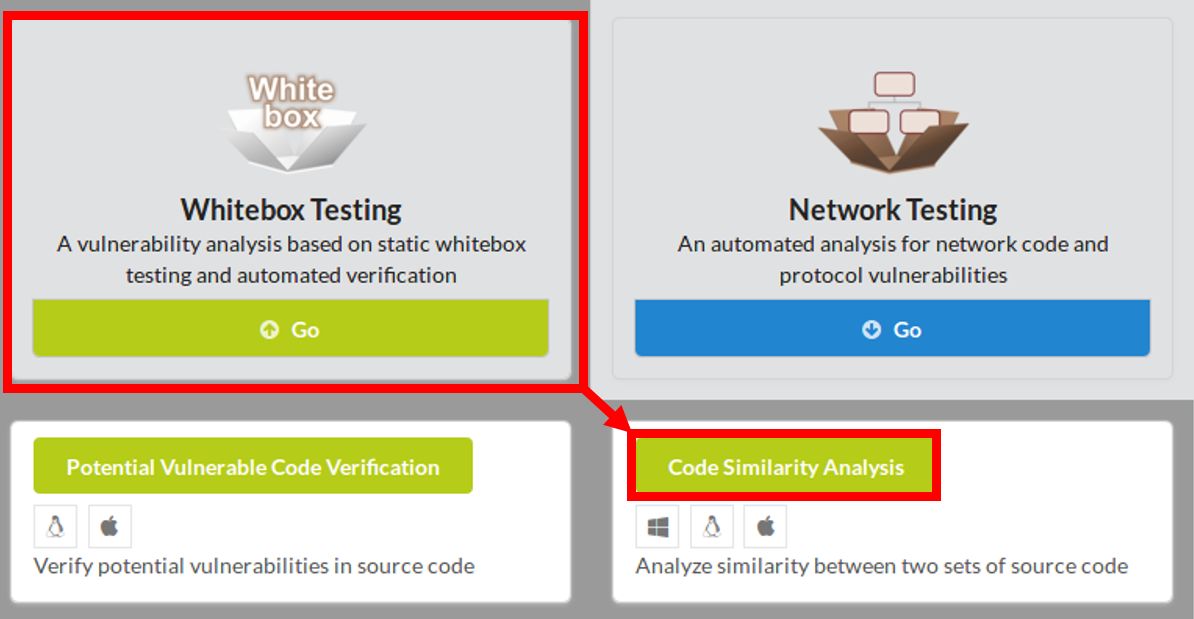Click the static whitebox testing description text
The width and height of the screenshot is (1194, 619).
coord(291,259)
